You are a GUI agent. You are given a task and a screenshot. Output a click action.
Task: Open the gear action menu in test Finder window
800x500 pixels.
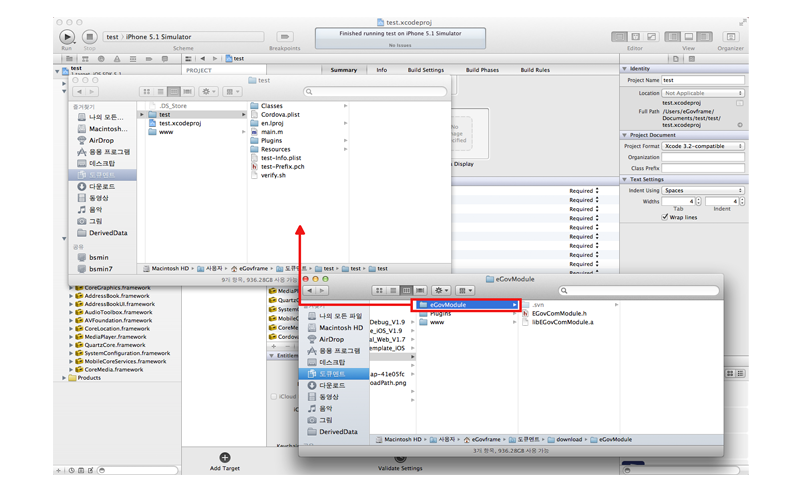point(208,92)
